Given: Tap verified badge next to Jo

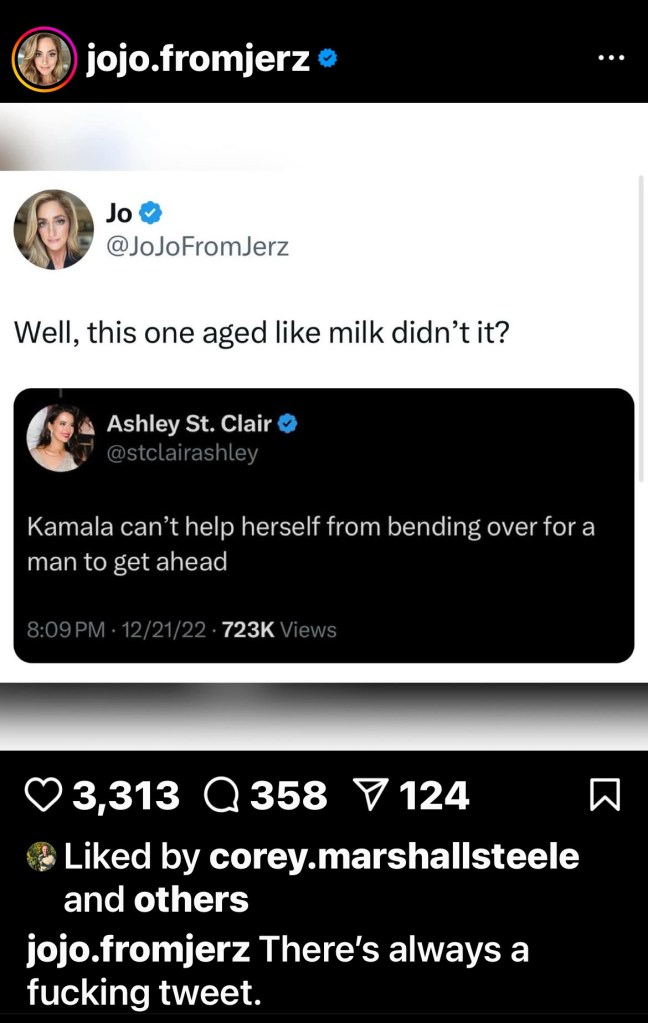Looking at the screenshot, I should 151,212.
